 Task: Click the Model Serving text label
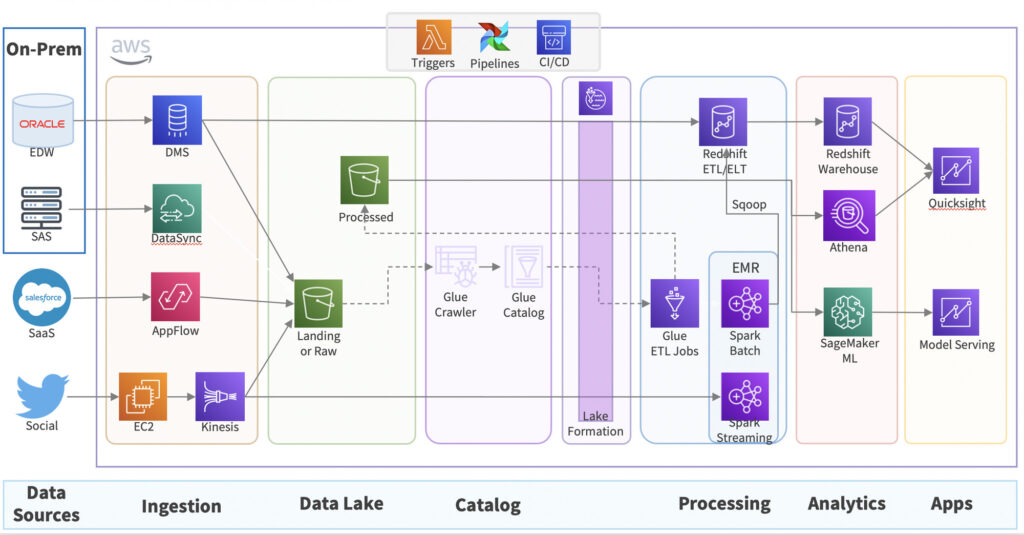tap(957, 345)
